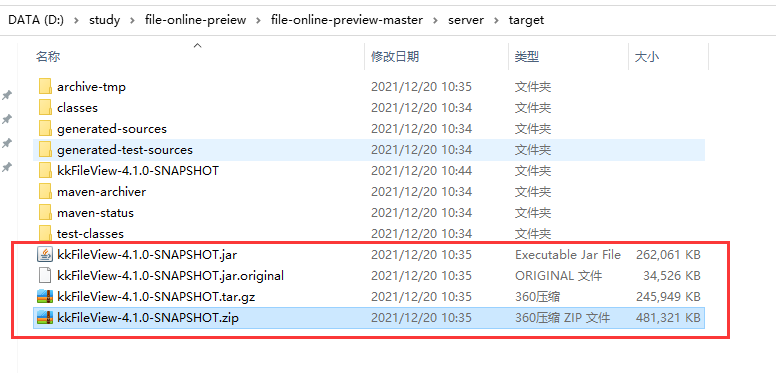Click the sort arrow above the name column
The width and height of the screenshot is (776, 373).
197,46
